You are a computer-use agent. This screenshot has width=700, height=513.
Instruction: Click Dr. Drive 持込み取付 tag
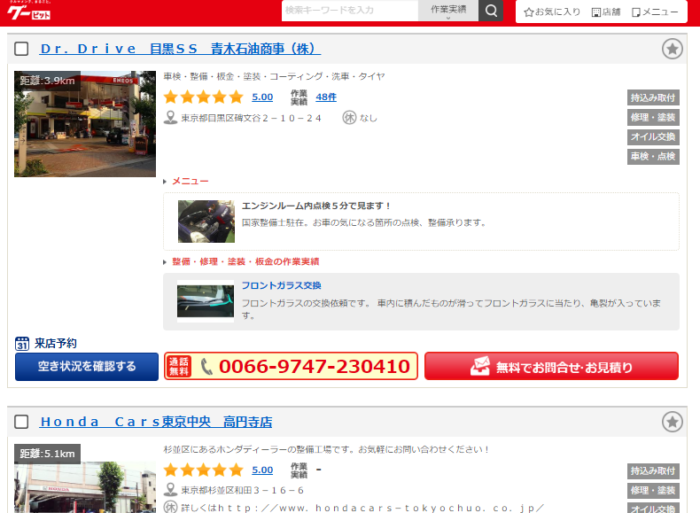click(x=653, y=98)
